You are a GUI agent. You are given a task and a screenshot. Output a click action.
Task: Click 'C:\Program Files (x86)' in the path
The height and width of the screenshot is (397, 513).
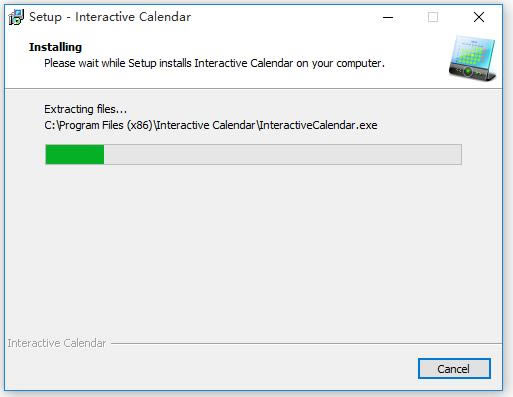point(99,125)
